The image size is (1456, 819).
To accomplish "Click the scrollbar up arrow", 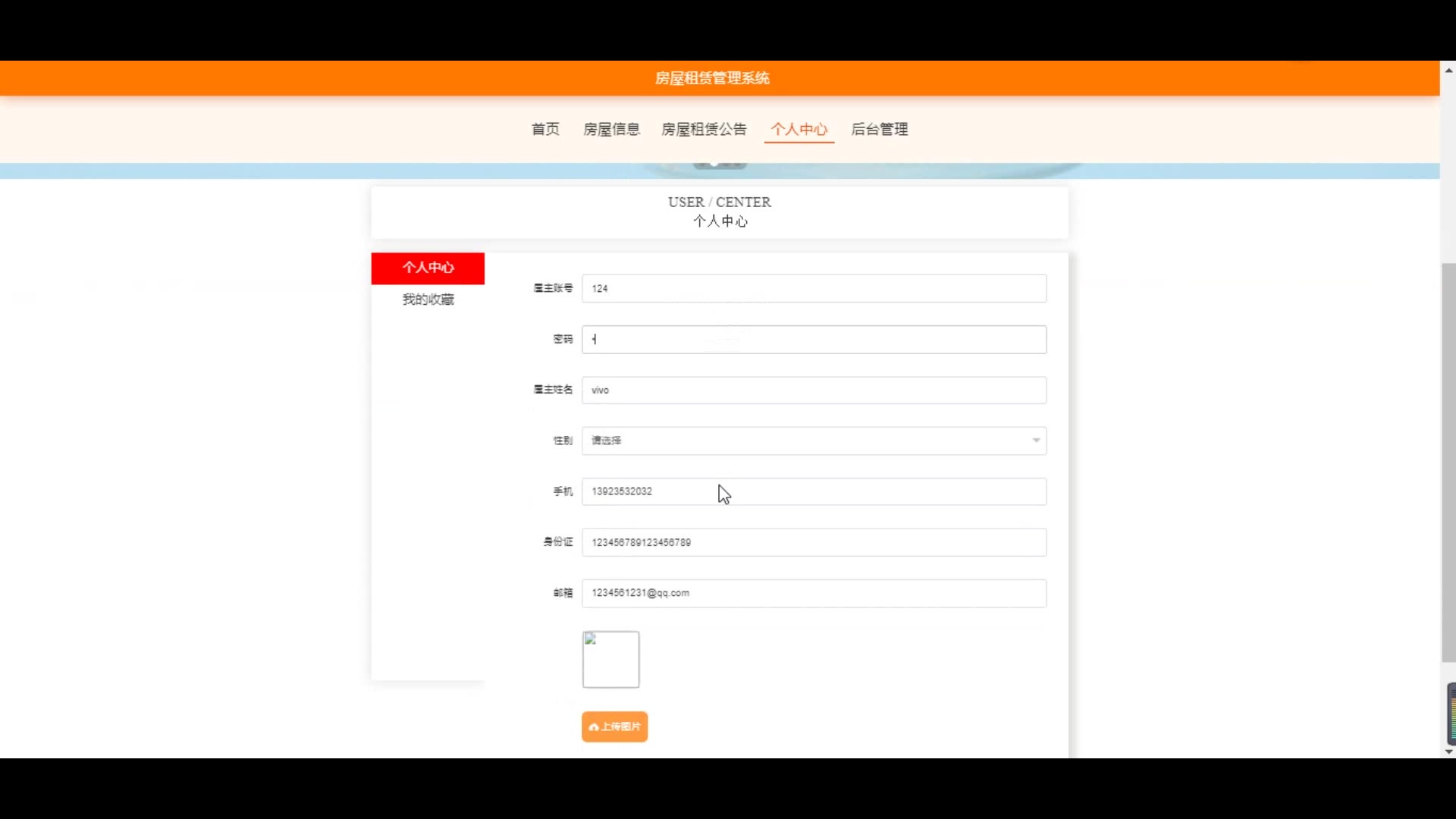I will pos(1448,70).
